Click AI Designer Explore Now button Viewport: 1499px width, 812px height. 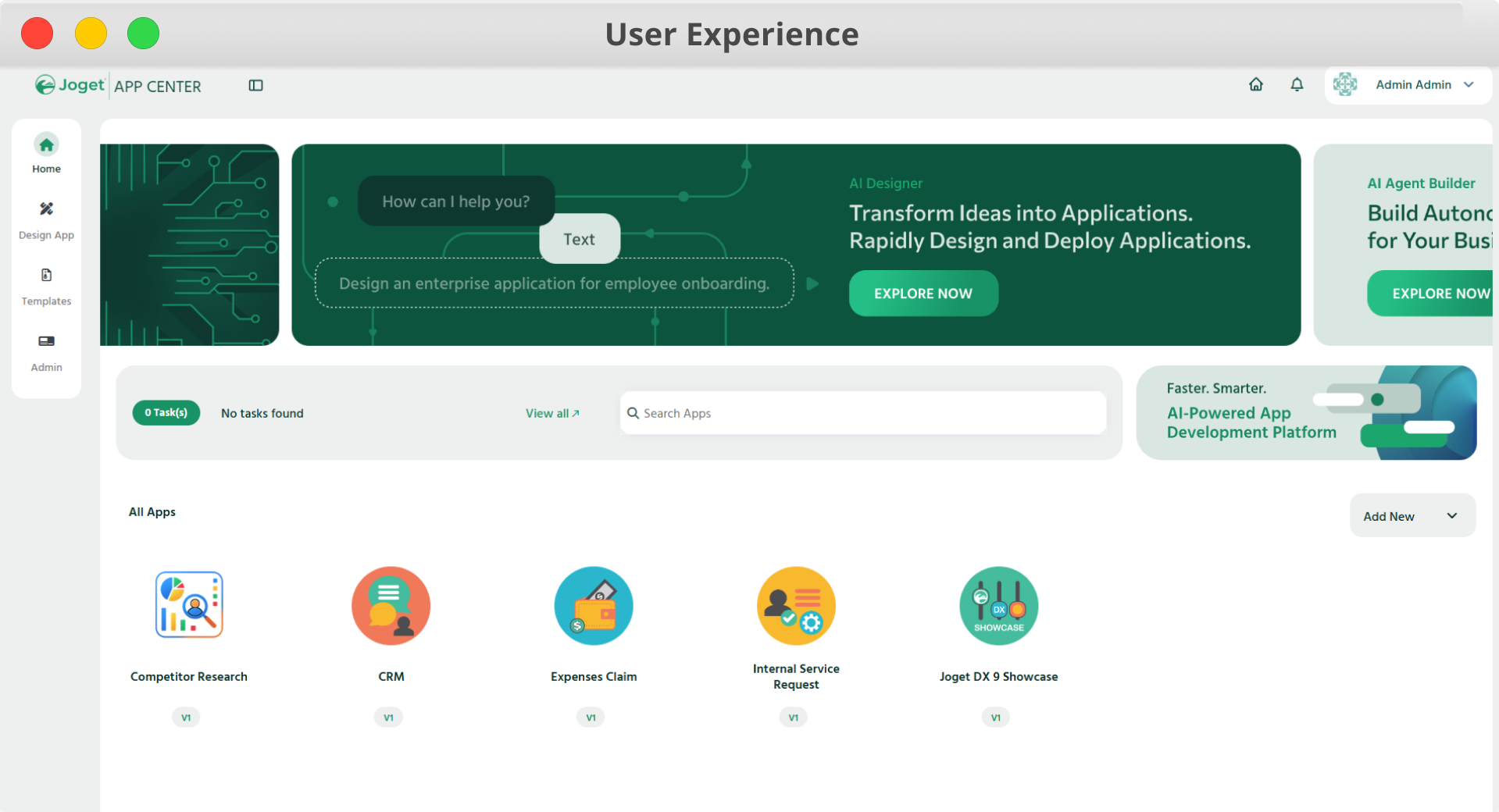[923, 294]
